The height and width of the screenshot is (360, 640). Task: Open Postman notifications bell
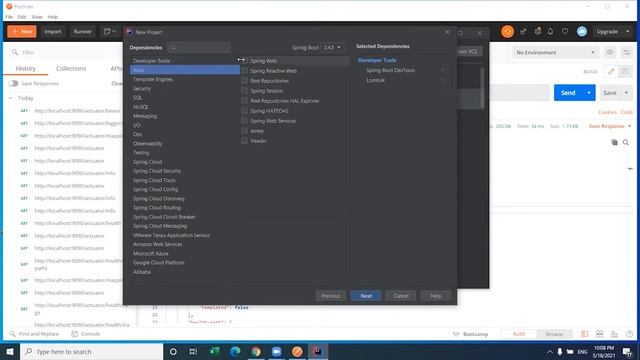550,31
